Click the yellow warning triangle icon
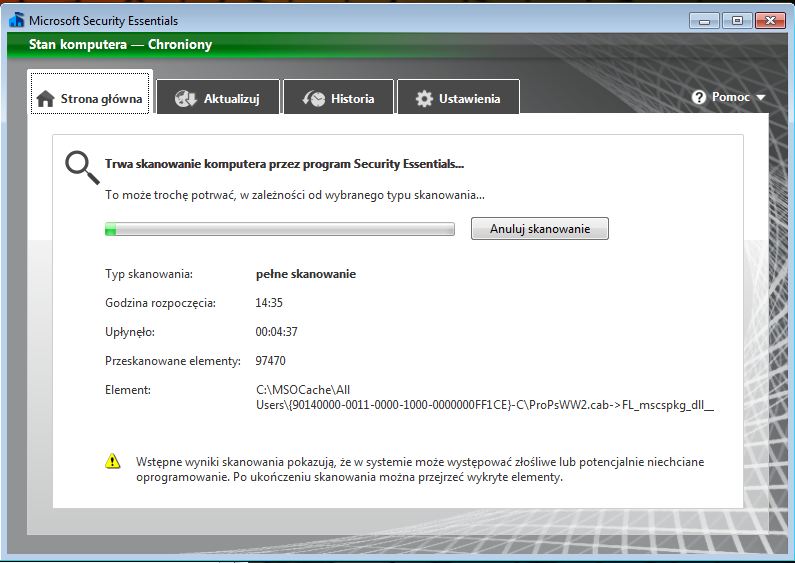Screen dimensions: 795x563 113,461
